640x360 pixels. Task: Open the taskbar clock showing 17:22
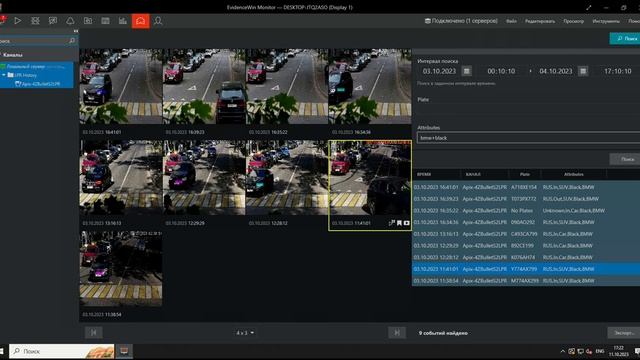619,351
